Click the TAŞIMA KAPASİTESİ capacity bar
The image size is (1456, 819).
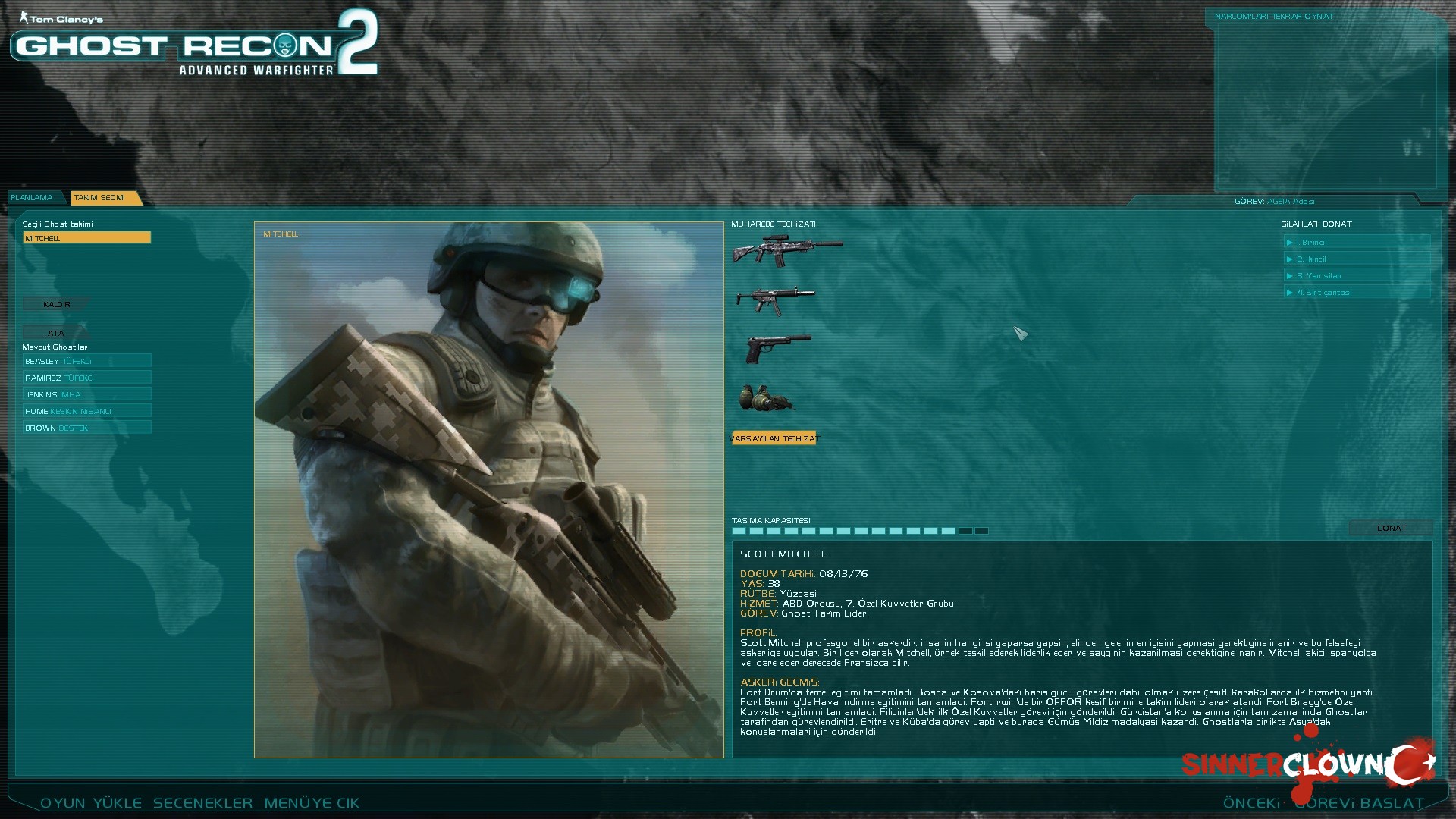point(860,531)
